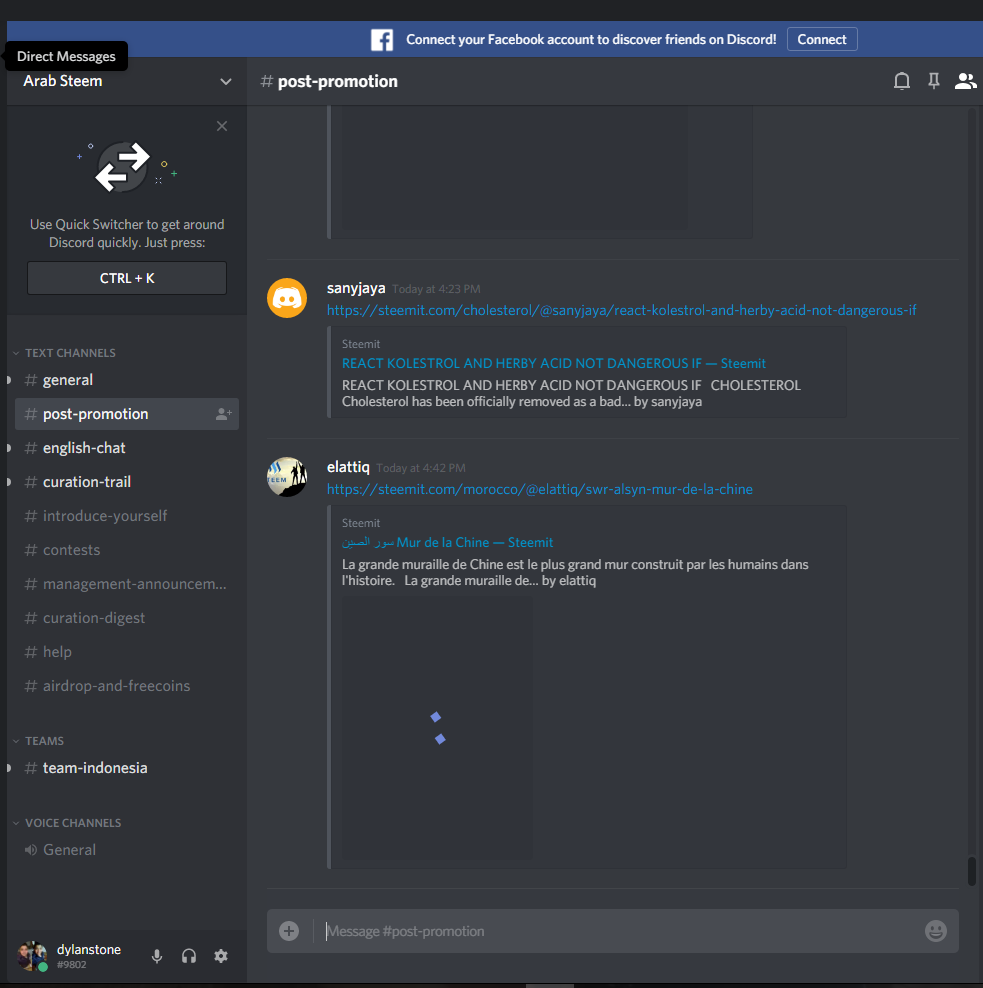Screen dimensions: 983x988
Task: Click timestamp Today at 4:23 PM
Action: click(436, 289)
